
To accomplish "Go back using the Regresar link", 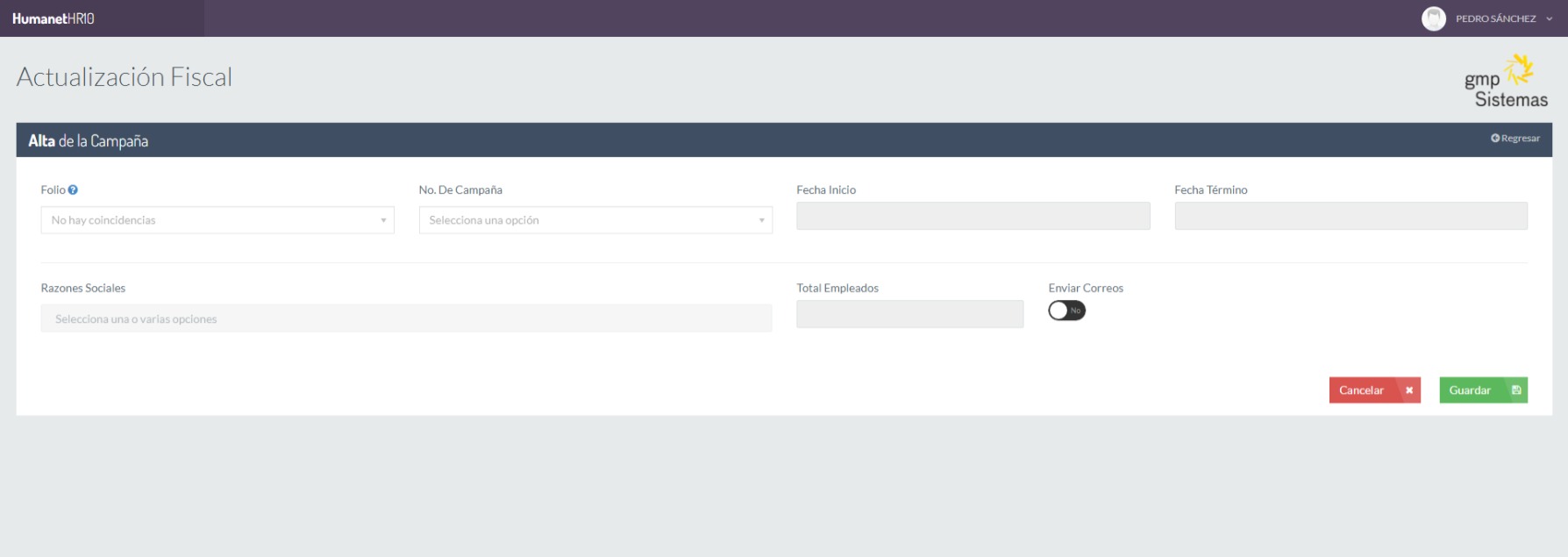I will (1515, 139).
